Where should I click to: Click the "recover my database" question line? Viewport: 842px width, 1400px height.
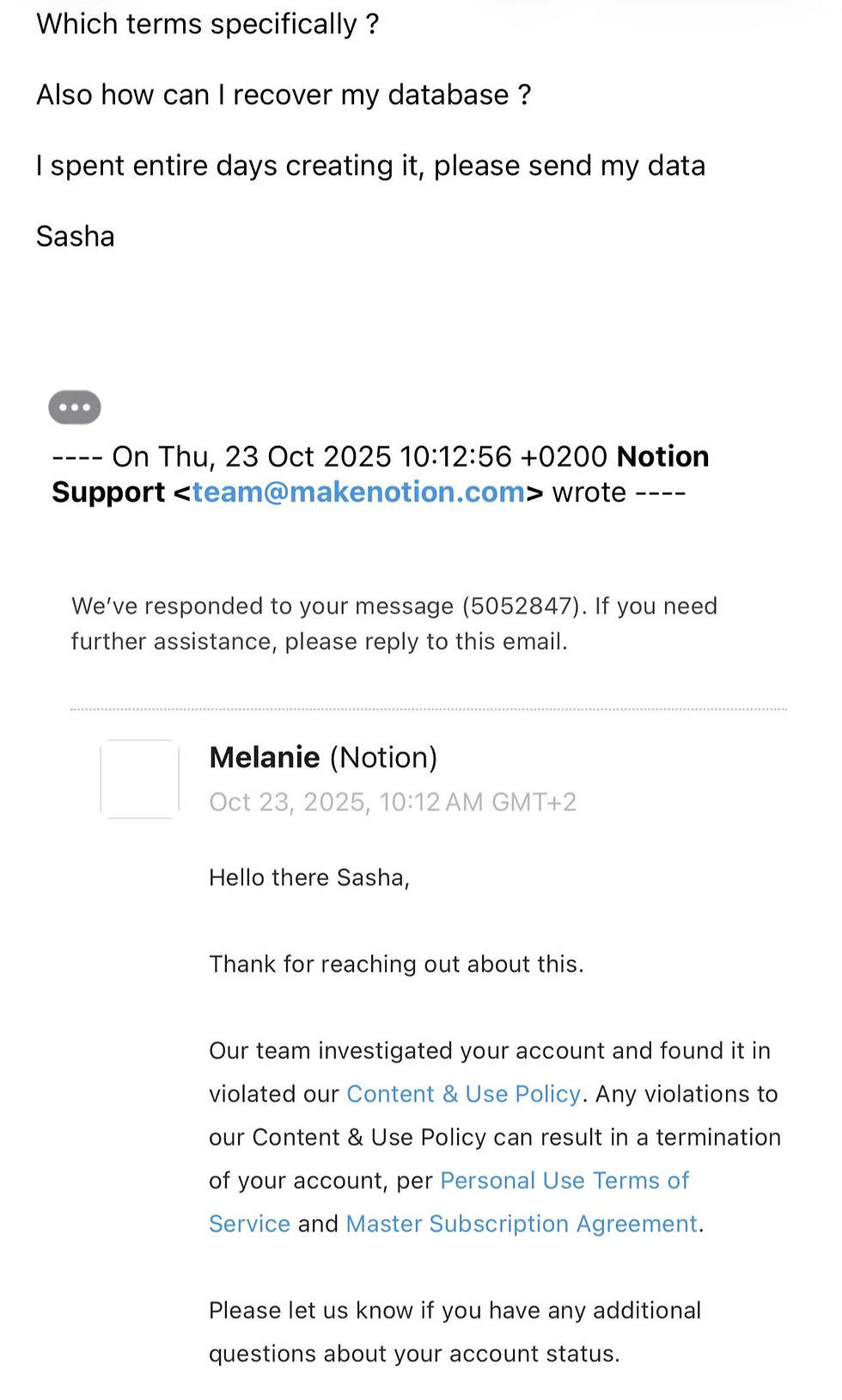(284, 95)
